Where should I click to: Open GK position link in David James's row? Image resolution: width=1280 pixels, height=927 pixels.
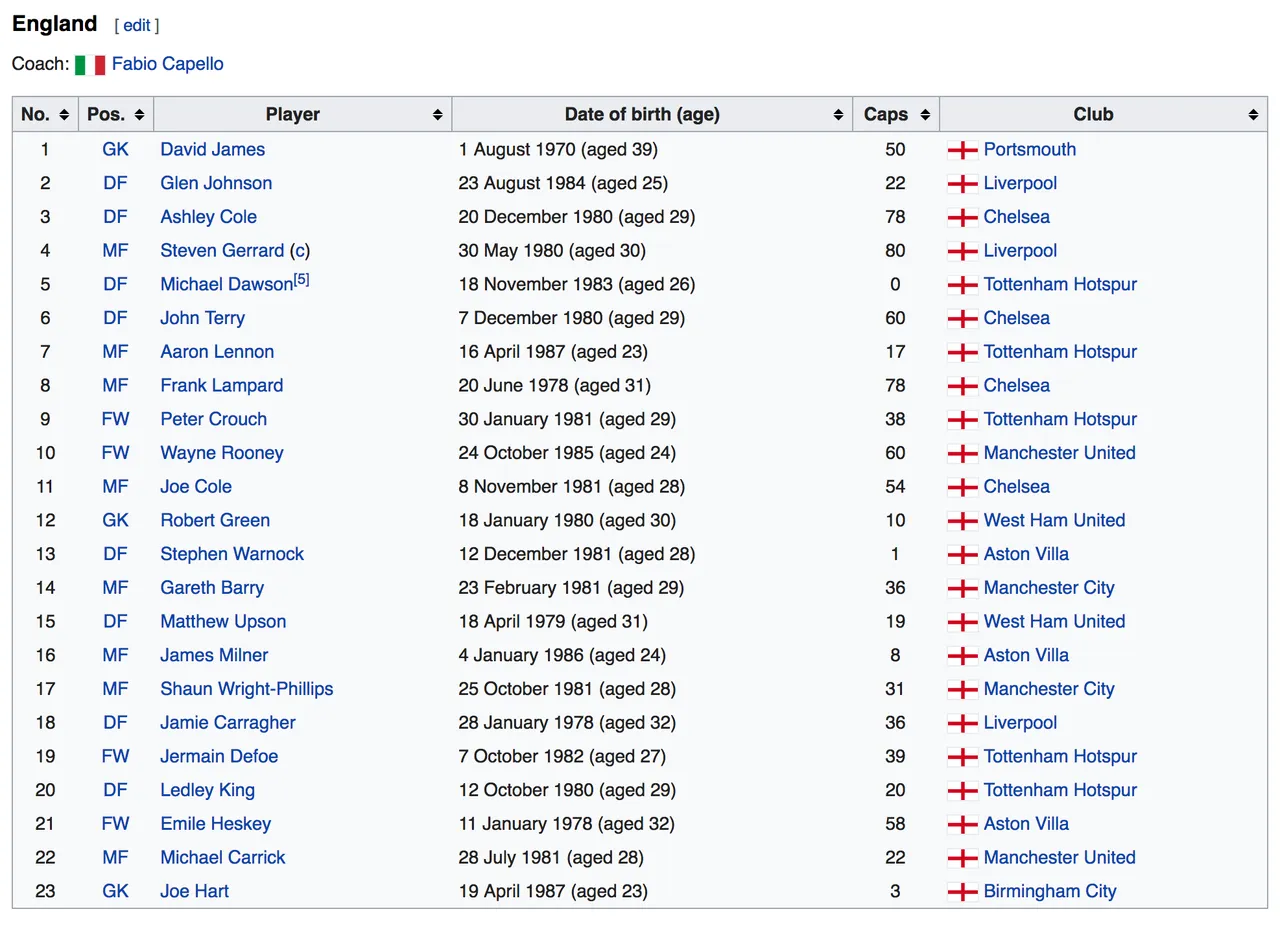click(x=116, y=149)
